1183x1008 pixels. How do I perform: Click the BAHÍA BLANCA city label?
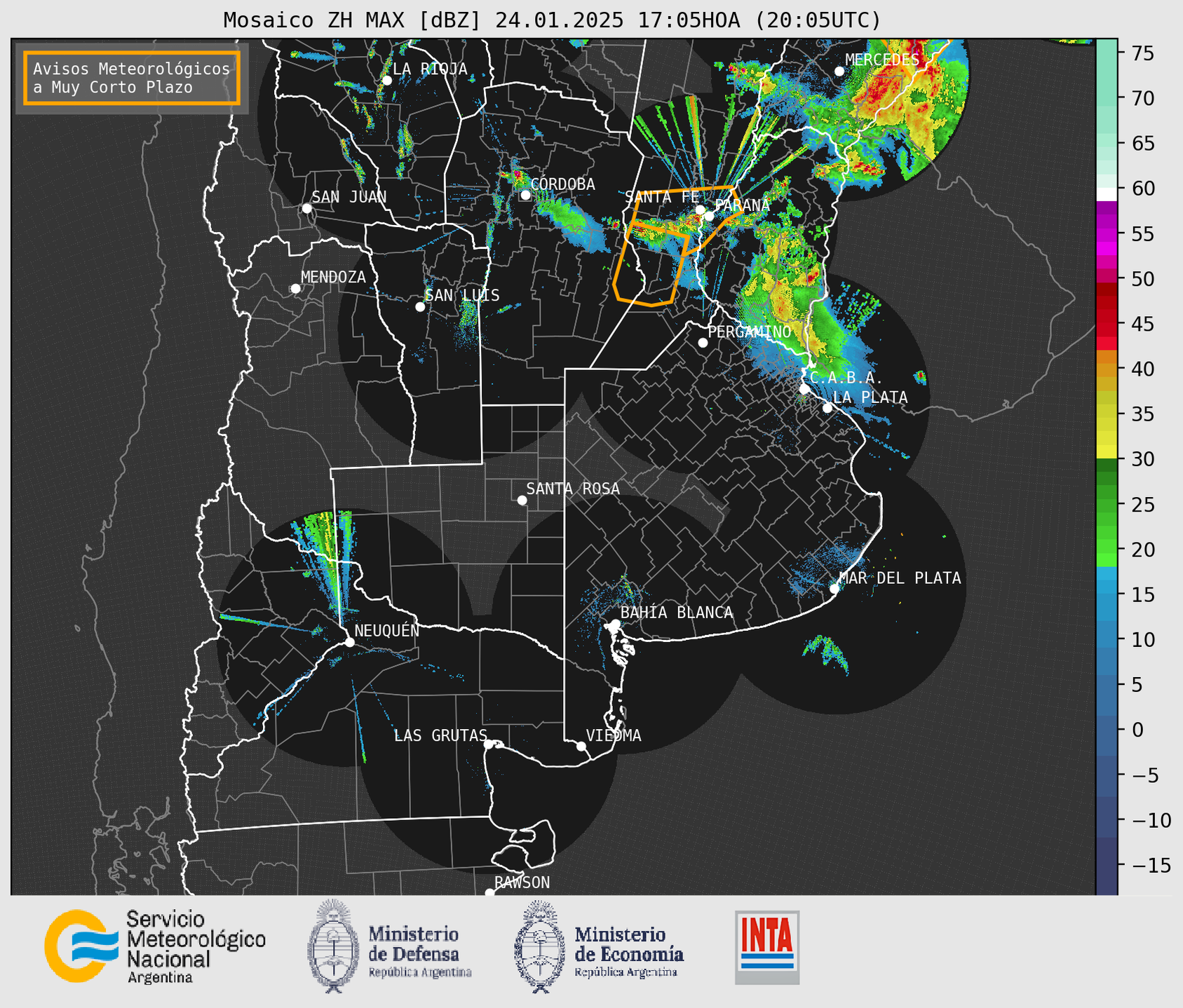tap(677, 613)
